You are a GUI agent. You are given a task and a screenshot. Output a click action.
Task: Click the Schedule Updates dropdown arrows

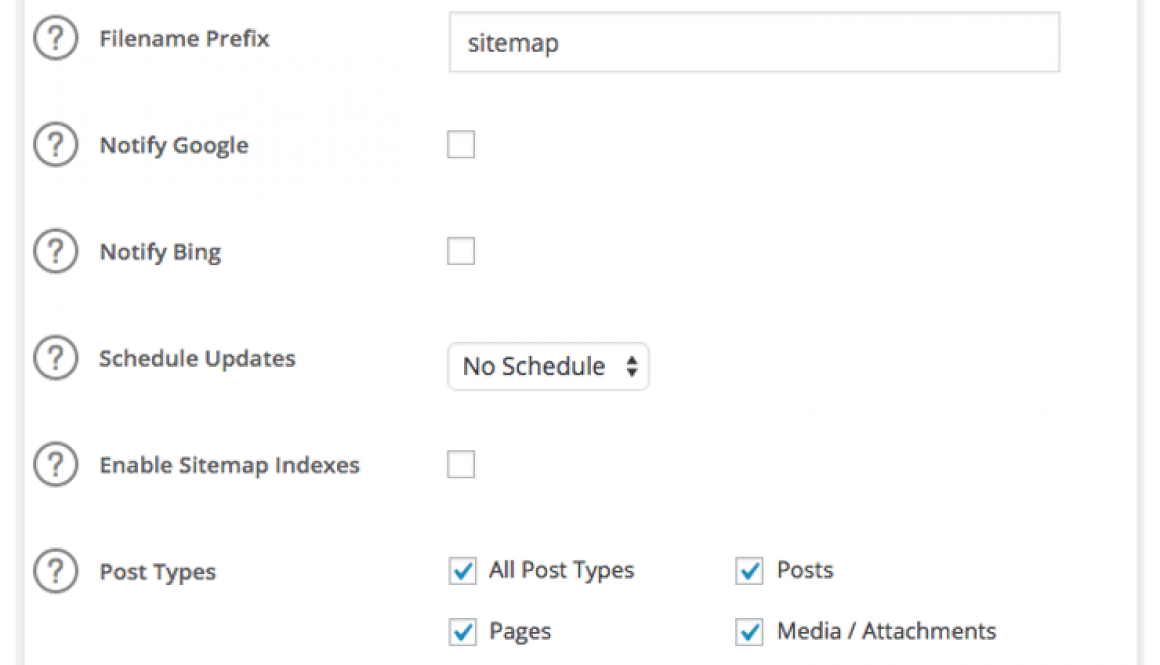(632, 367)
